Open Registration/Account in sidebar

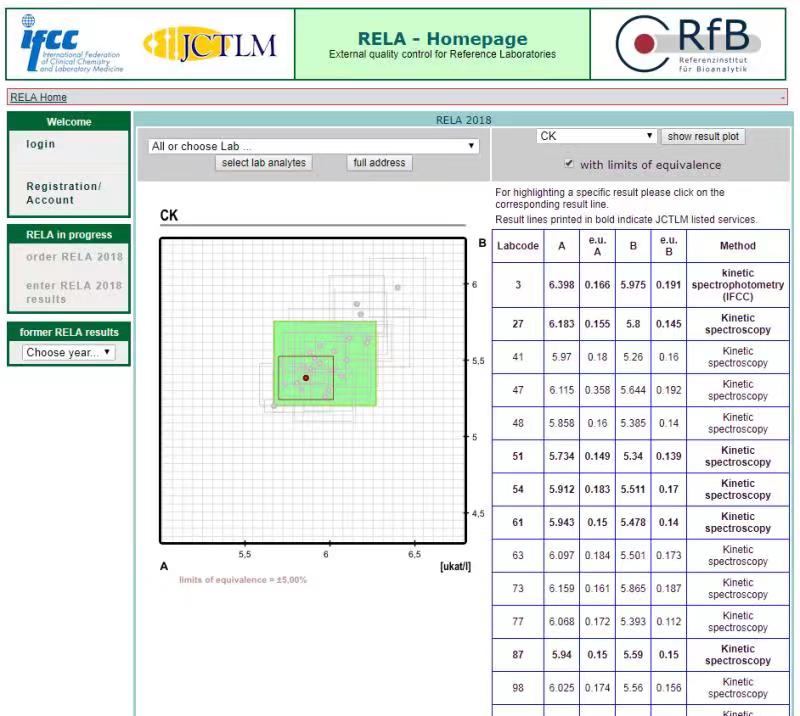64,193
